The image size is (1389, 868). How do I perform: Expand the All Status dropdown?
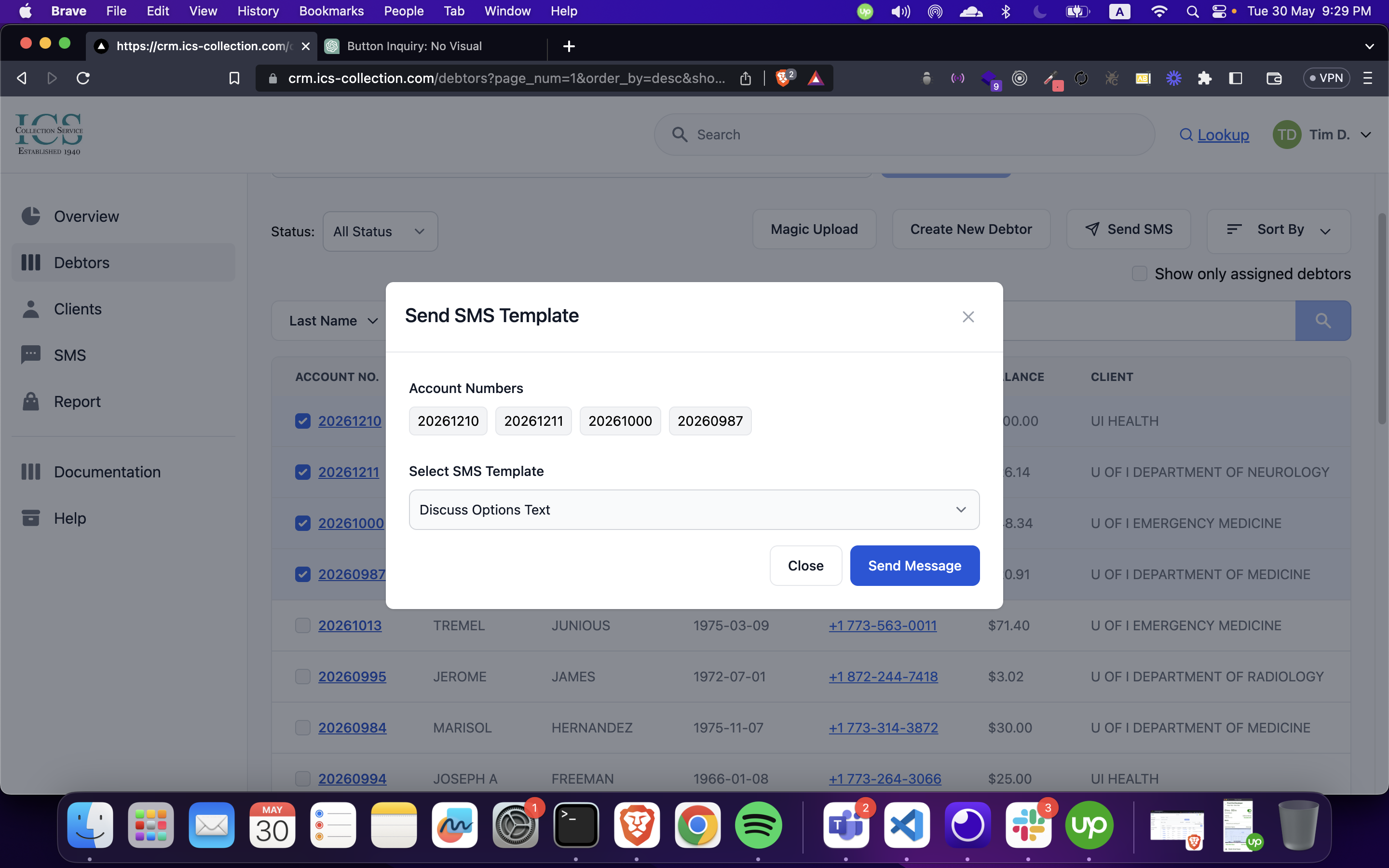point(380,231)
